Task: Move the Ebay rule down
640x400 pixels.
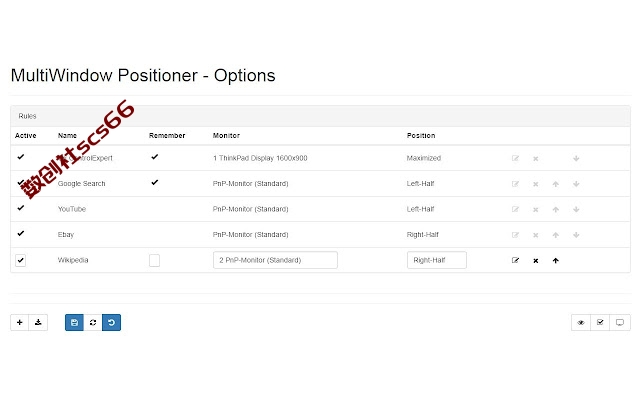Action: 576,235
